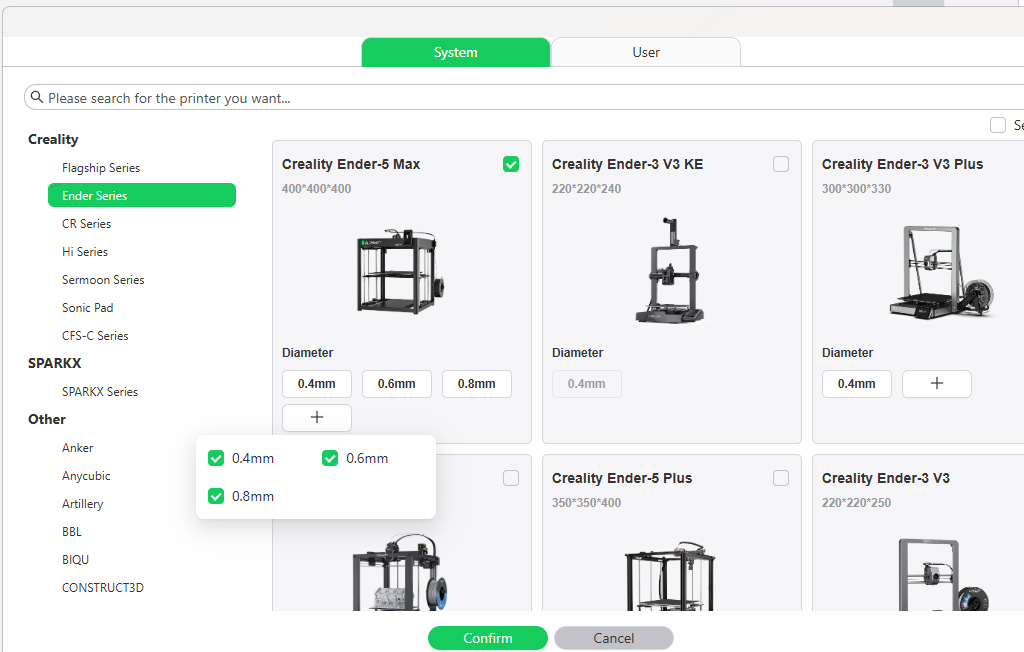Viewport: 1024px width, 652px height.
Task: Uncheck 0.6mm in the diameter popup
Action: (x=330, y=458)
